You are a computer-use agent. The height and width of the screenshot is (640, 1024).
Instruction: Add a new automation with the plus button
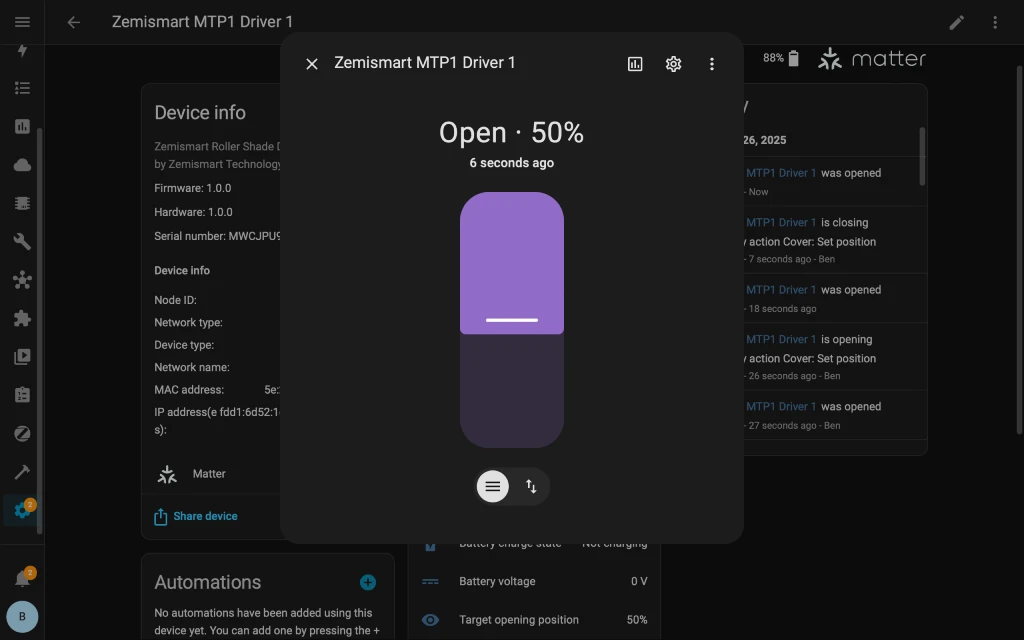367,581
